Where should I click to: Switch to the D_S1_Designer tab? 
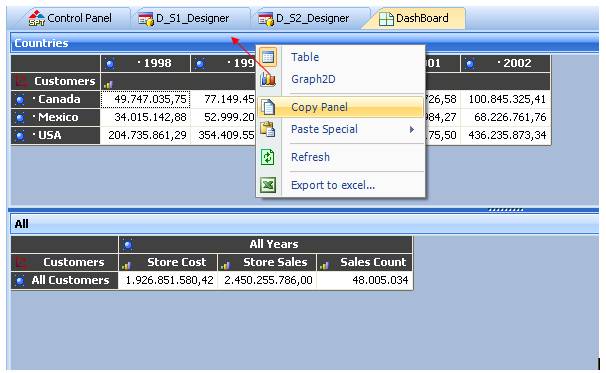coord(184,18)
